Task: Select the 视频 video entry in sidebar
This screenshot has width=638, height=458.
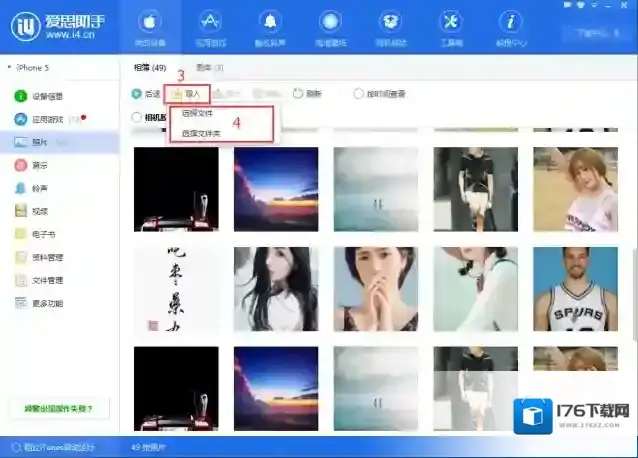Action: 31,211
